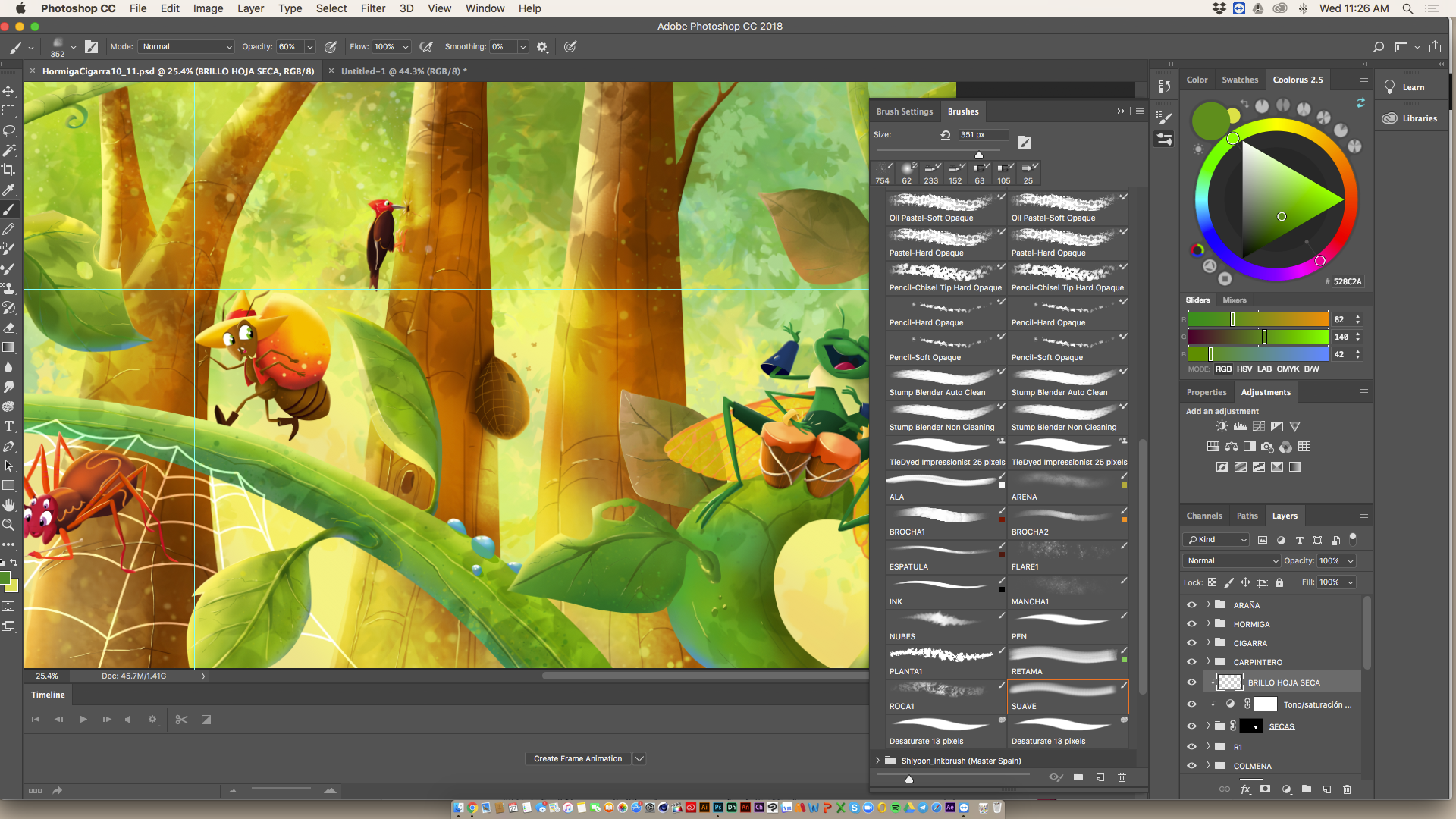Select the Hand tool
1456x819 pixels.
pyautogui.click(x=9, y=505)
